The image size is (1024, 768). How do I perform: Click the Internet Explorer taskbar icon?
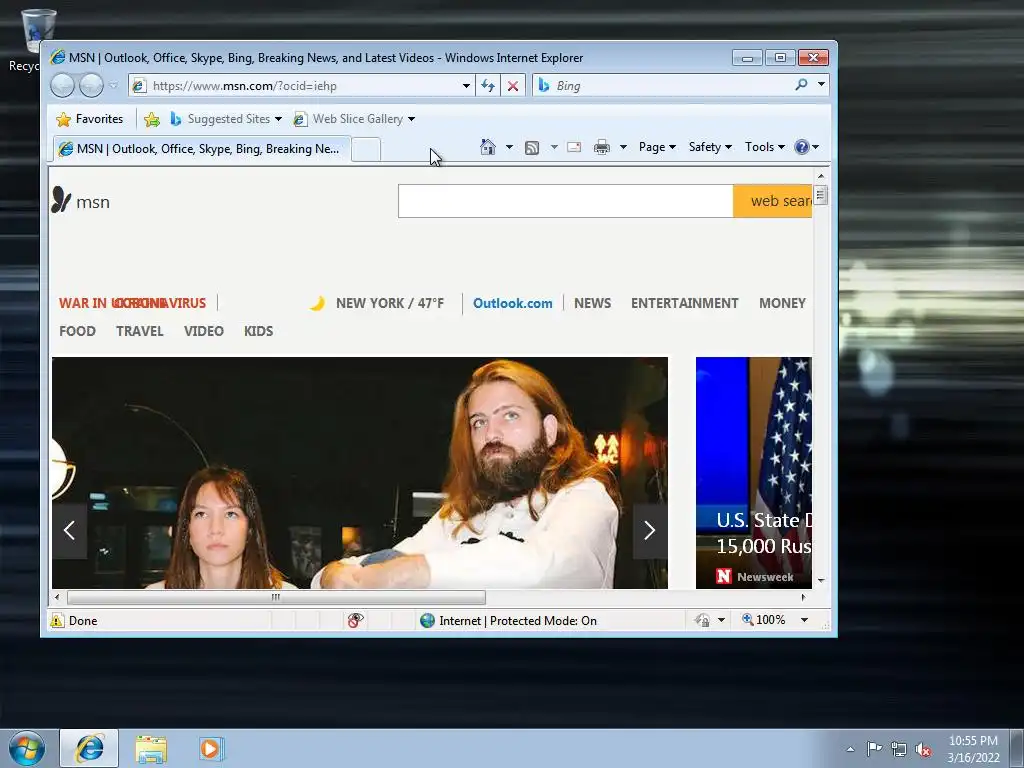(89, 748)
